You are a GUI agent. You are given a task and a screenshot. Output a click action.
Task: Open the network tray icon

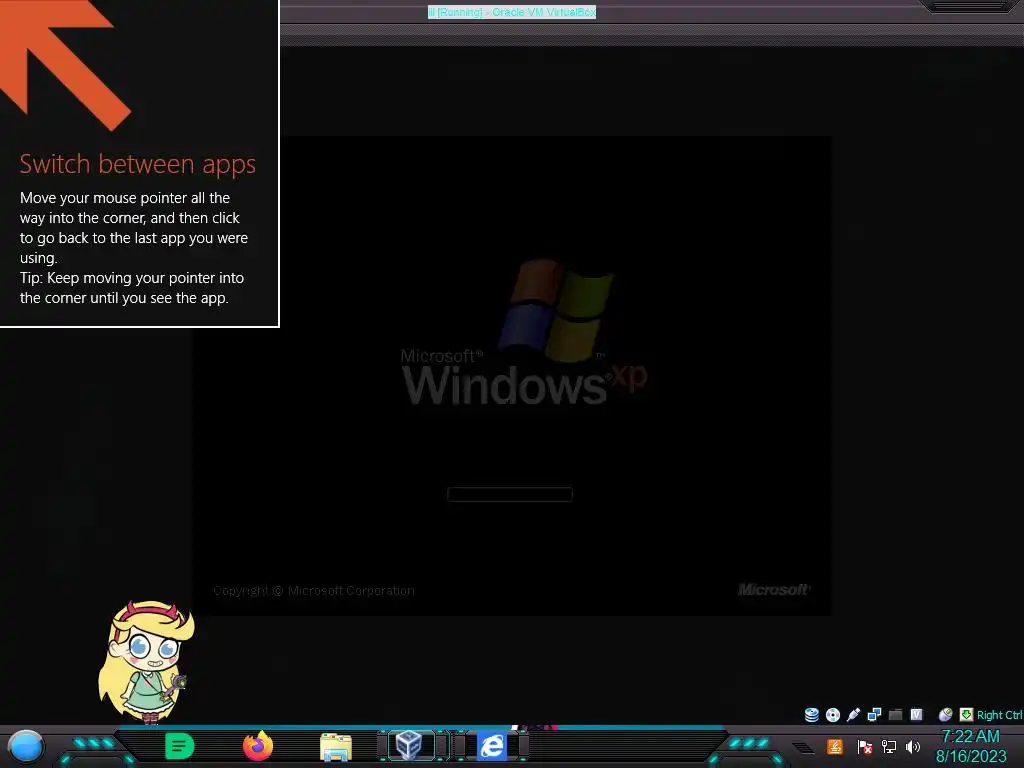888,746
